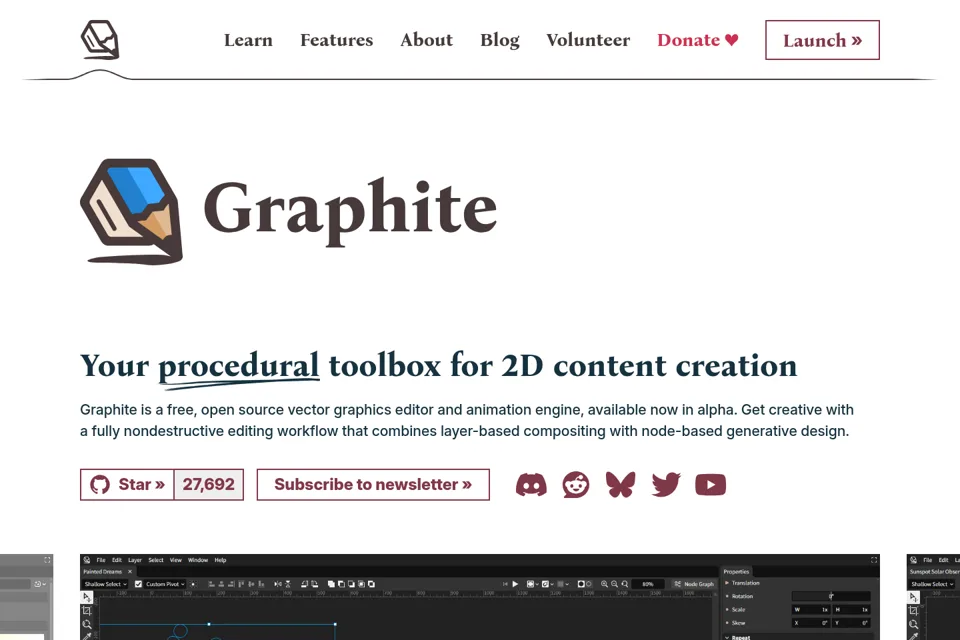This screenshot has height=640, width=960.
Task: Click the Scale W field
Action: (x=811, y=609)
